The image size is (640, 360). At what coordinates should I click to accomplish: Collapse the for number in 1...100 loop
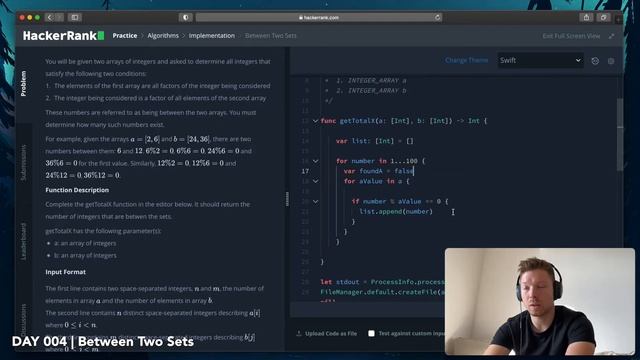coord(316,161)
